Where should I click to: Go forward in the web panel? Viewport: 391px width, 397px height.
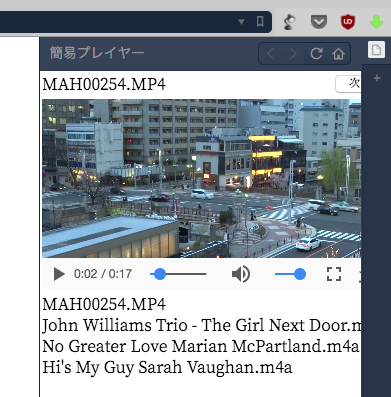pos(293,54)
